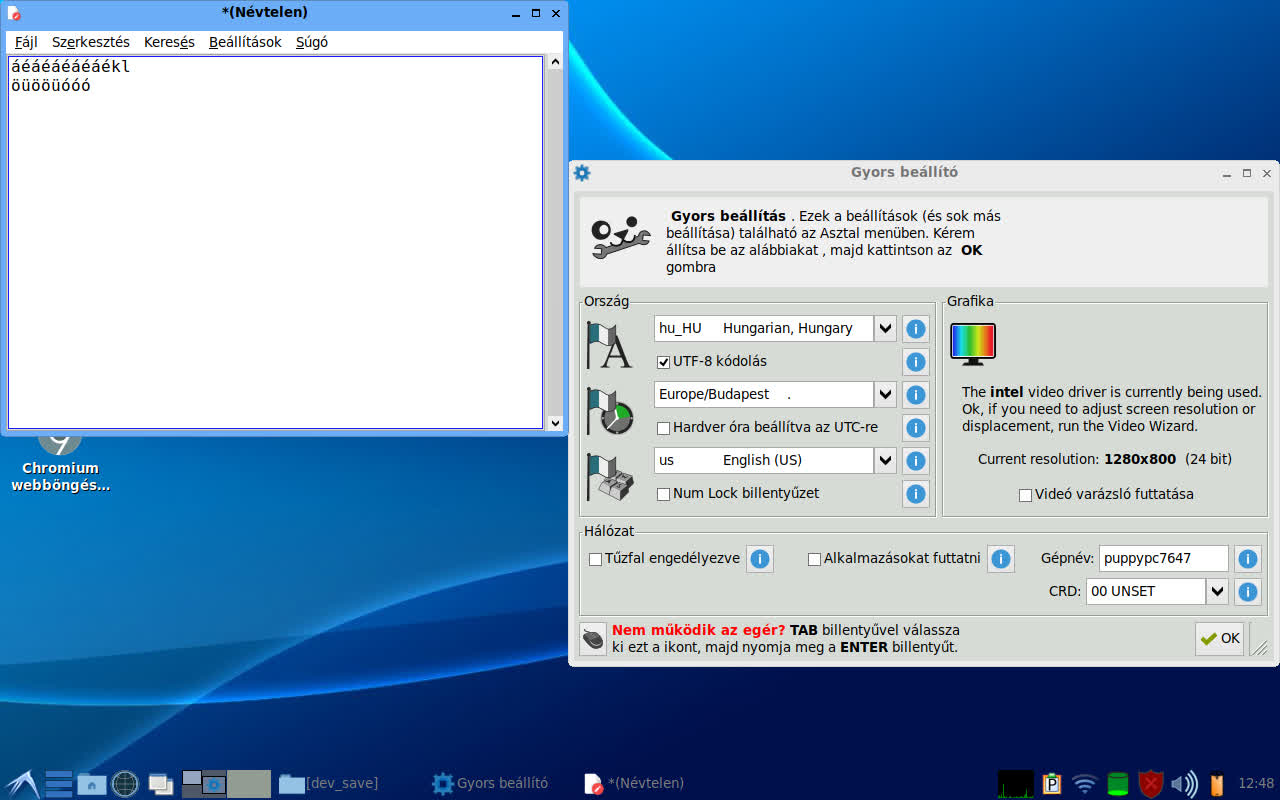Open the Fájl menu in text editor
Image resolution: width=1280 pixels, height=800 pixels.
coord(26,42)
